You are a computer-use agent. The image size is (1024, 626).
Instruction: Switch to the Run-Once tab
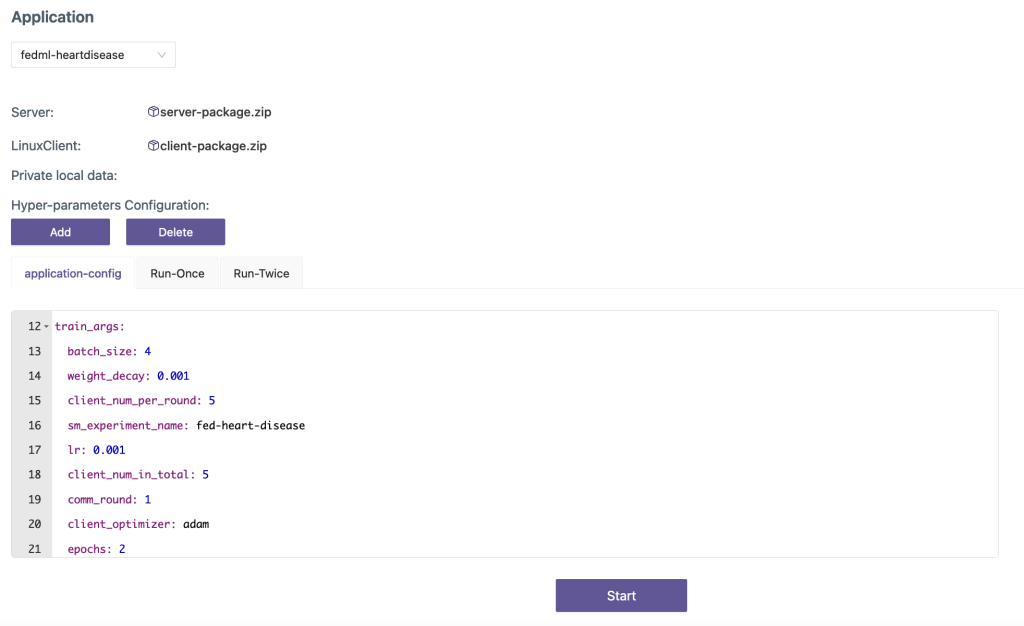click(x=177, y=273)
